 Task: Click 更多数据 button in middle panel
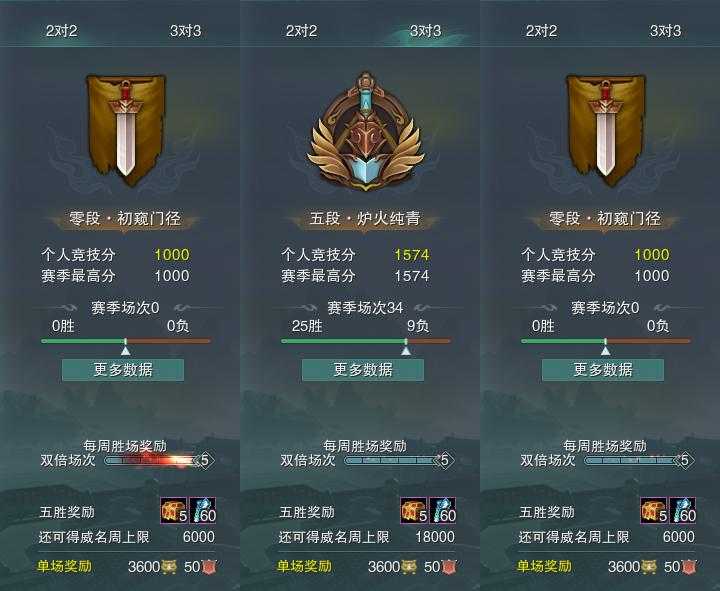tap(363, 370)
